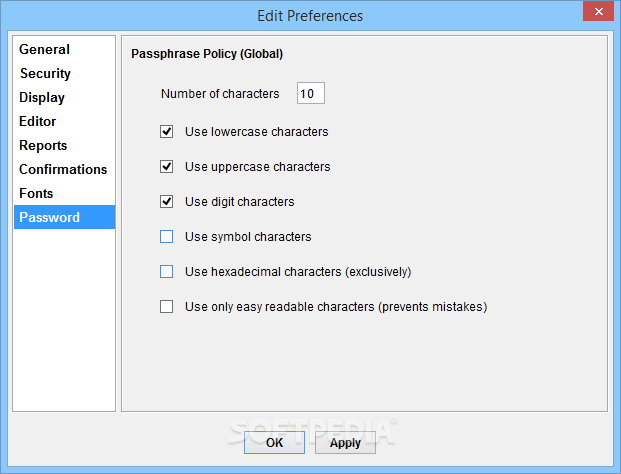Close the Edit Preferences dialog

tap(596, 11)
